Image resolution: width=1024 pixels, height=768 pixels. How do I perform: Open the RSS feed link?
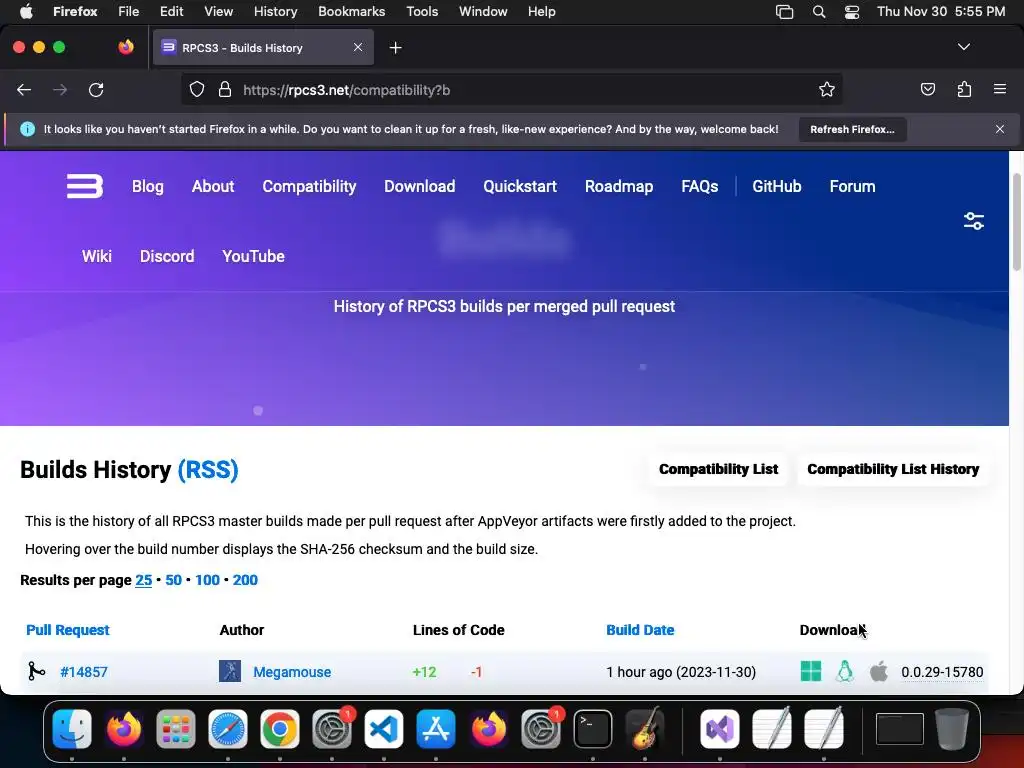pos(208,470)
